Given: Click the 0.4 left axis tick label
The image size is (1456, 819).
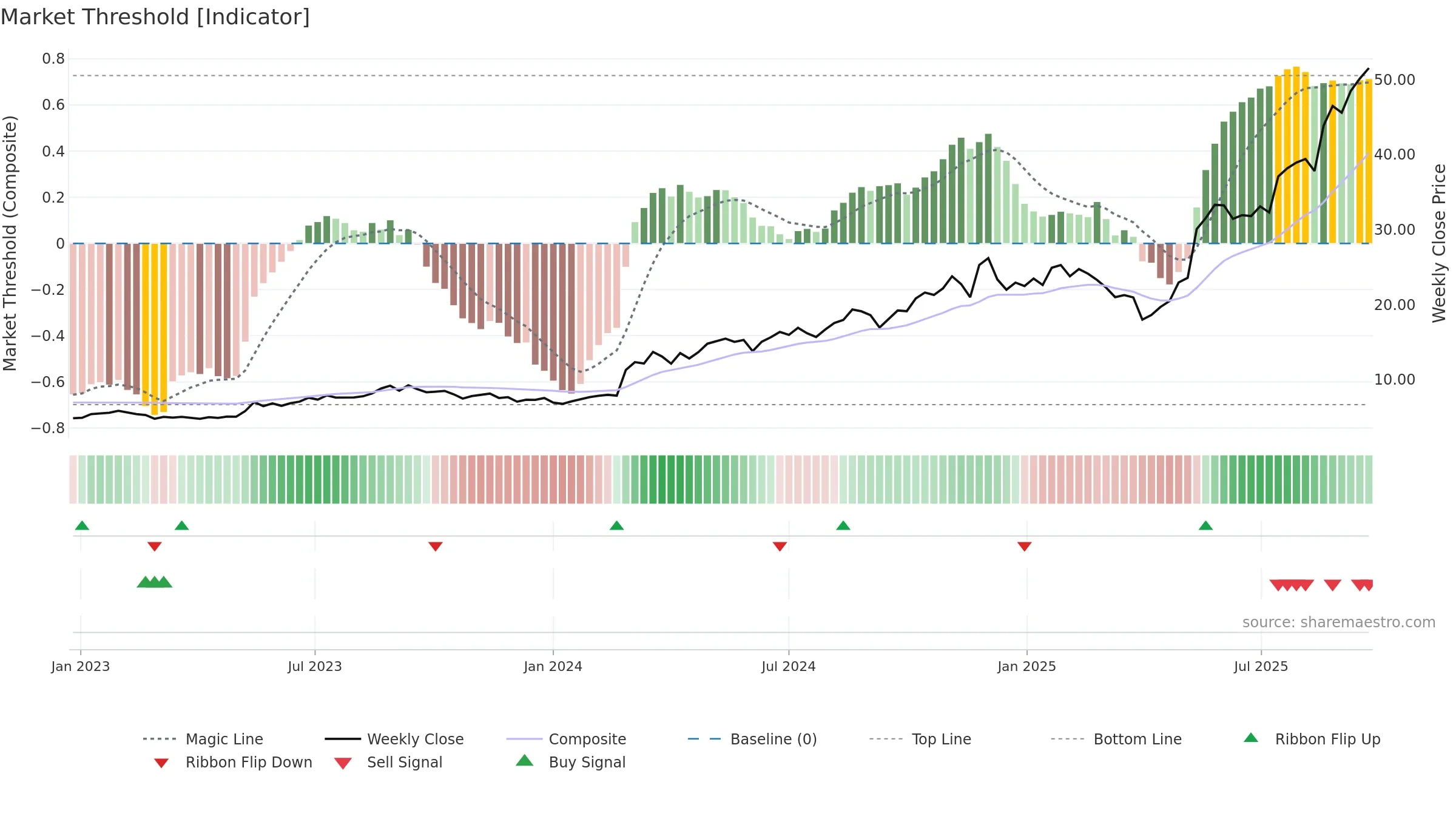Looking at the screenshot, I should pos(53,151).
